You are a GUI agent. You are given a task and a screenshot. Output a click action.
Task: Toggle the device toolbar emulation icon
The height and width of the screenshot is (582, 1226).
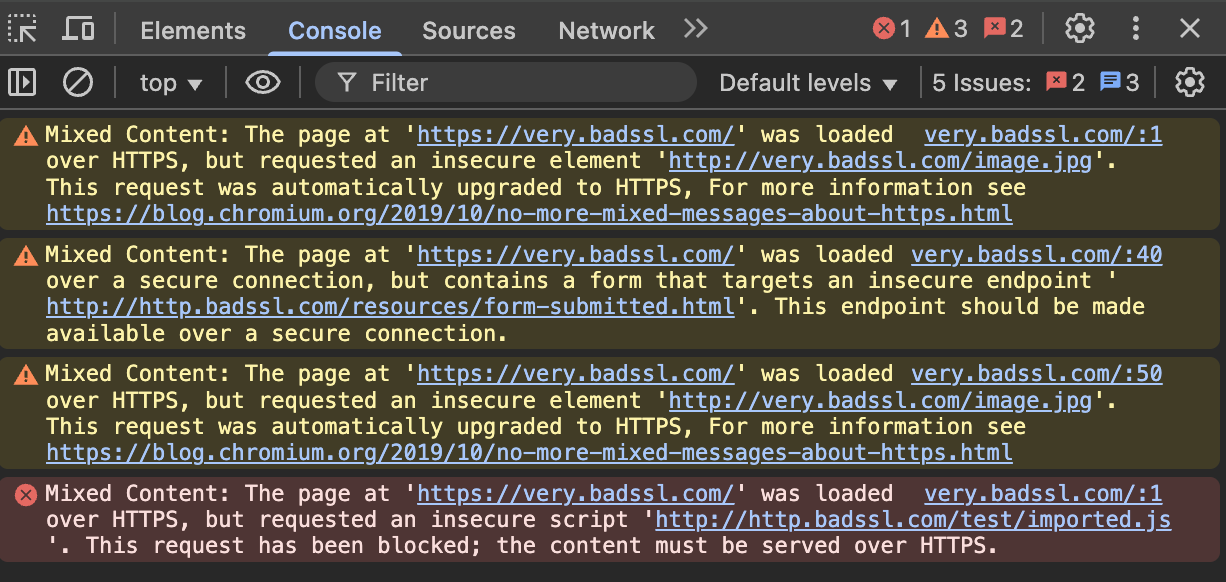[78, 28]
